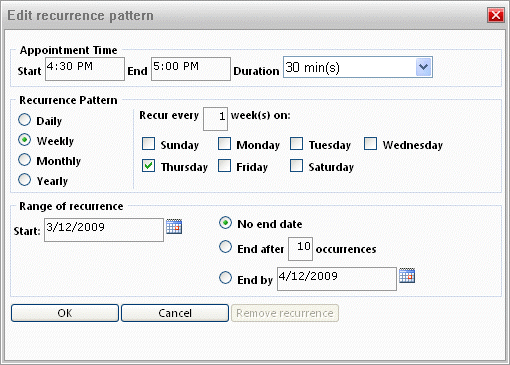Tick the Friday checkbox
The height and width of the screenshot is (365, 510).
(x=224, y=165)
